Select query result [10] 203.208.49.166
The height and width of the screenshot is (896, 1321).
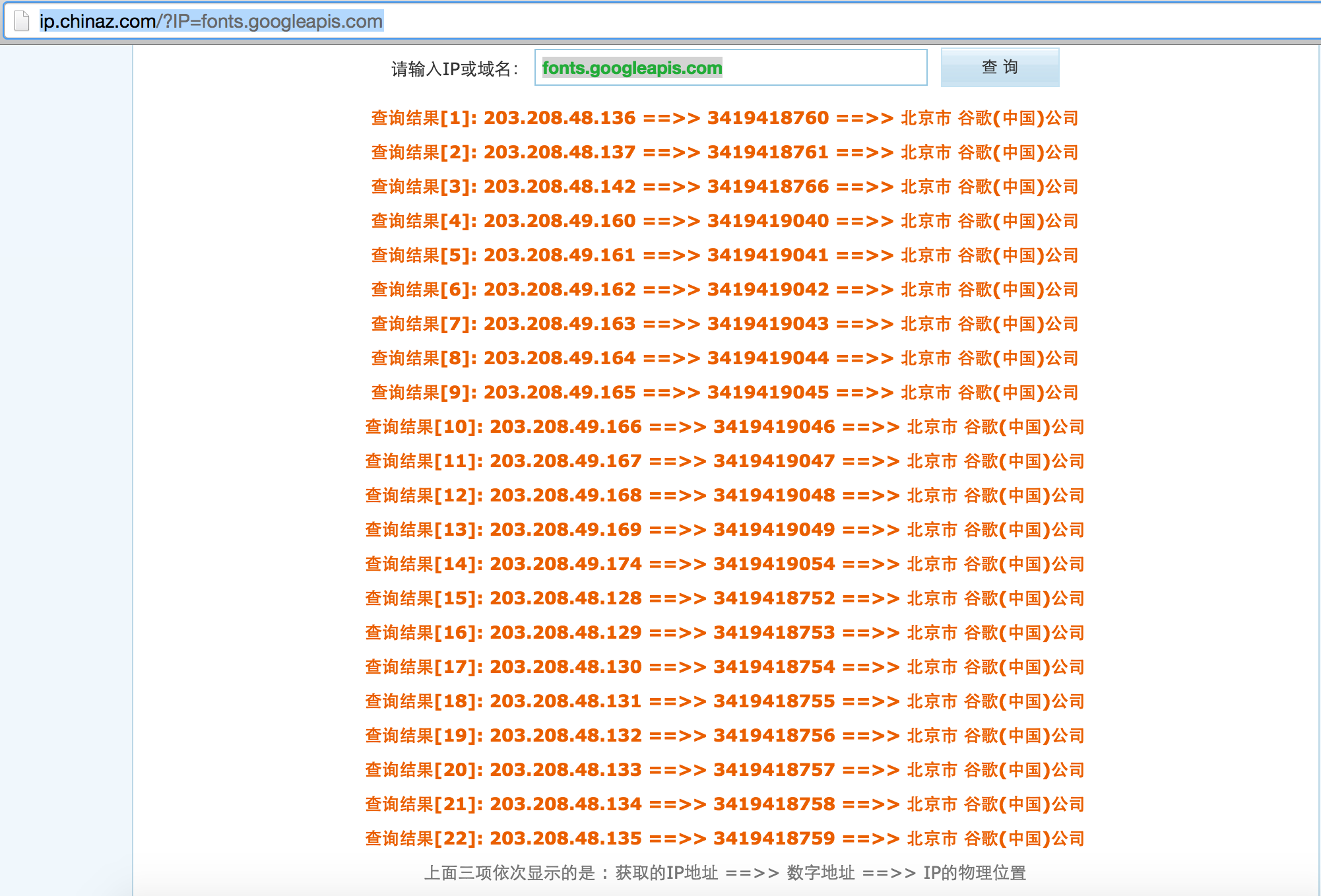click(725, 427)
